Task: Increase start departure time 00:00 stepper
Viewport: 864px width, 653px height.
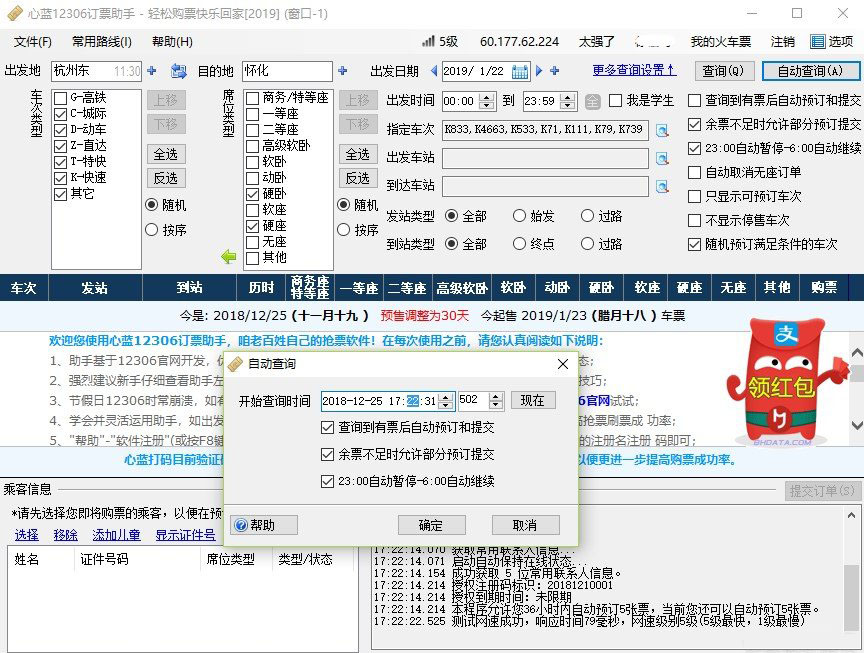Action: coord(487,98)
